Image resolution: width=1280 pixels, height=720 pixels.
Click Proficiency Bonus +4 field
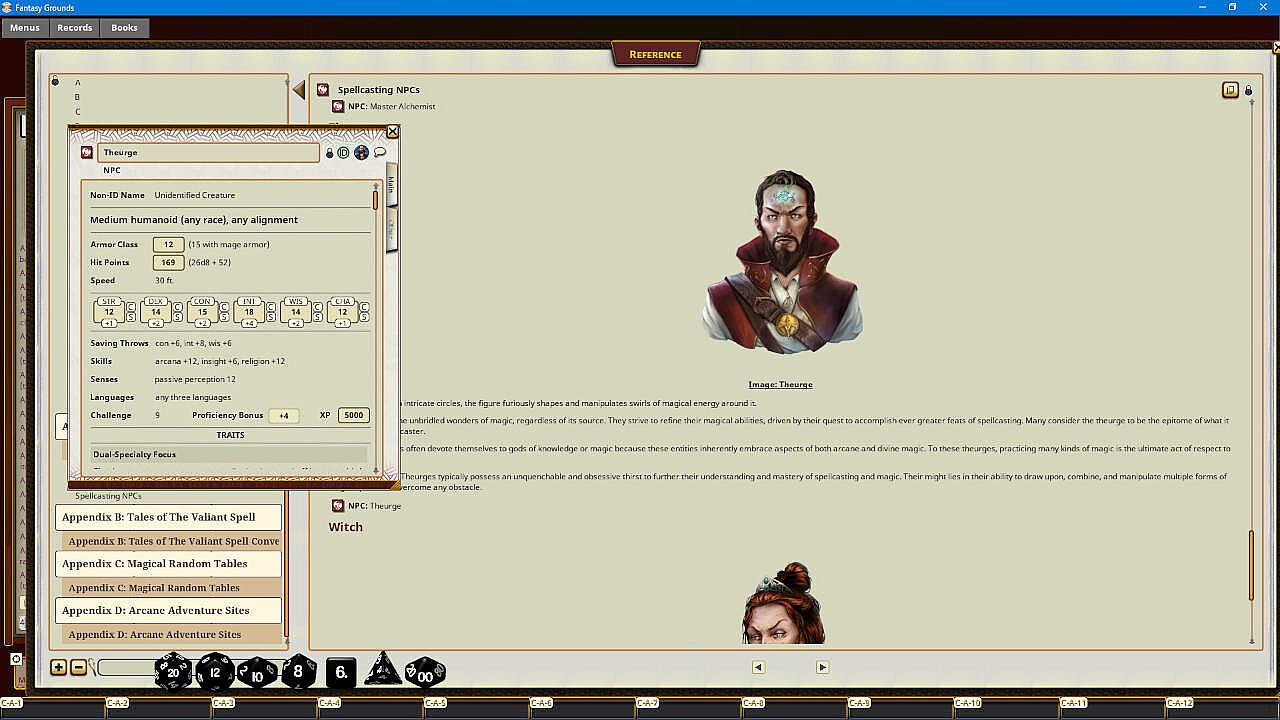coord(284,415)
